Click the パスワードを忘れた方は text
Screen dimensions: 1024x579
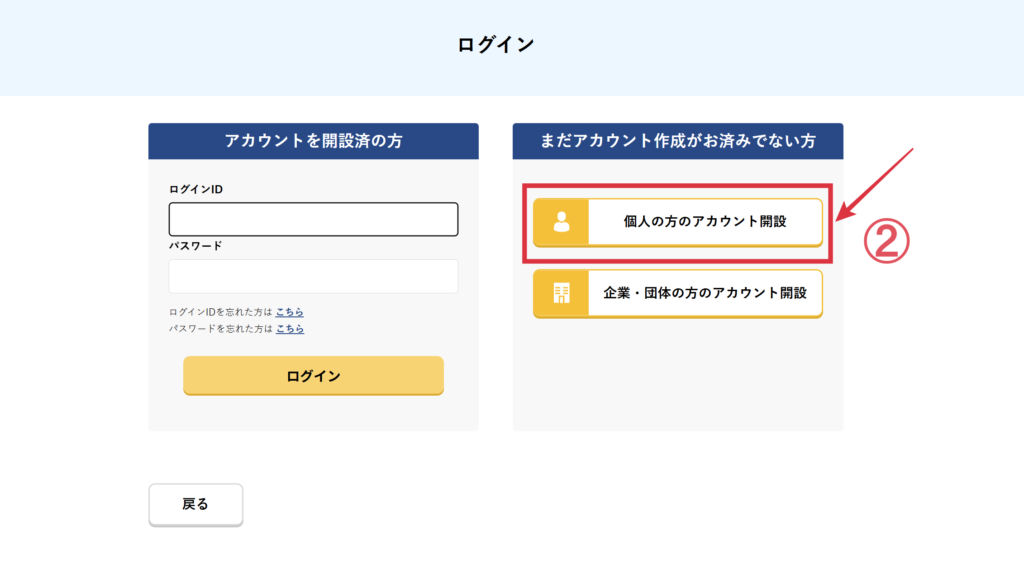(221, 329)
